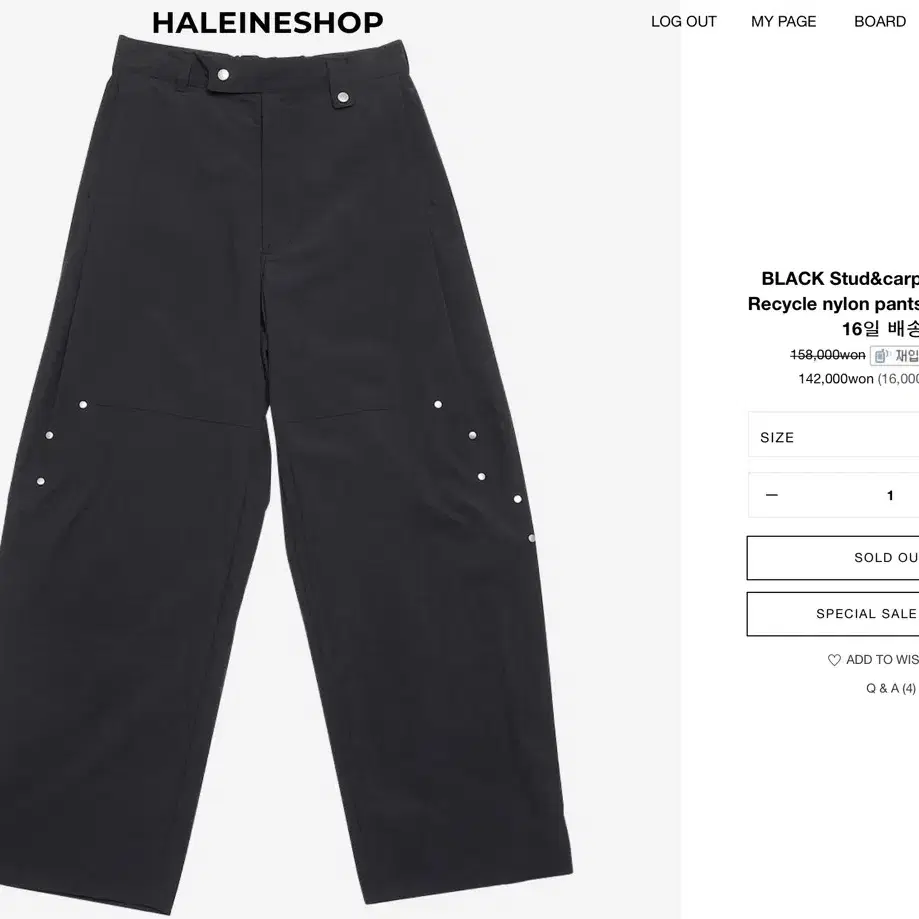Click the ADD TO WISH text
Viewport: 919px width, 919px height.
[x=882, y=660]
